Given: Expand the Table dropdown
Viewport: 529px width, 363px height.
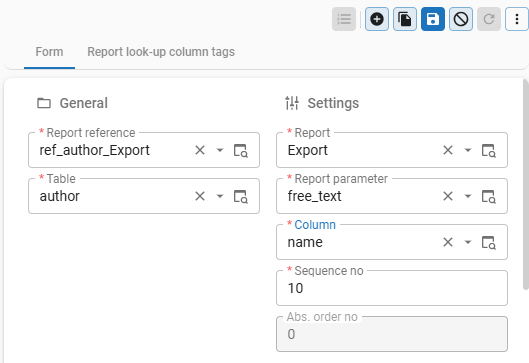Looking at the screenshot, I should pyautogui.click(x=220, y=196).
